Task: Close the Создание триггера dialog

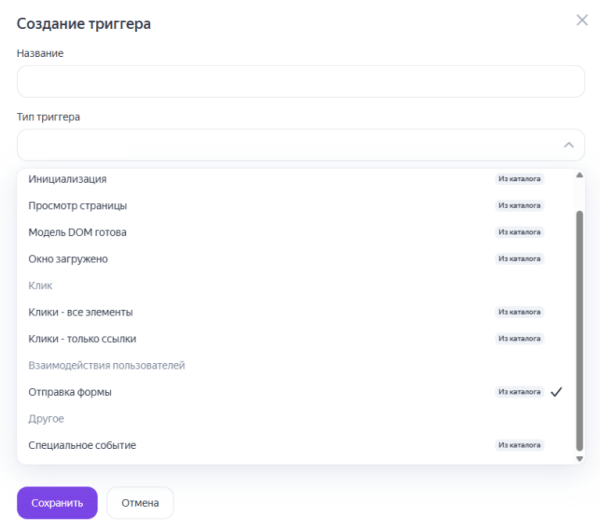Action: pyautogui.click(x=582, y=20)
